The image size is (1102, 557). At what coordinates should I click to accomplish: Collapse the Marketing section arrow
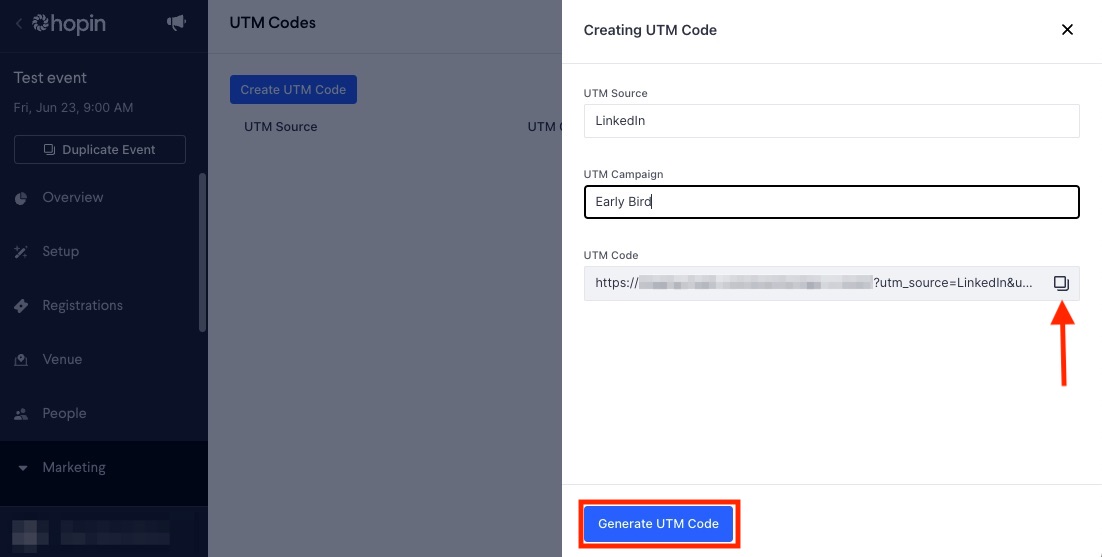click(22, 468)
